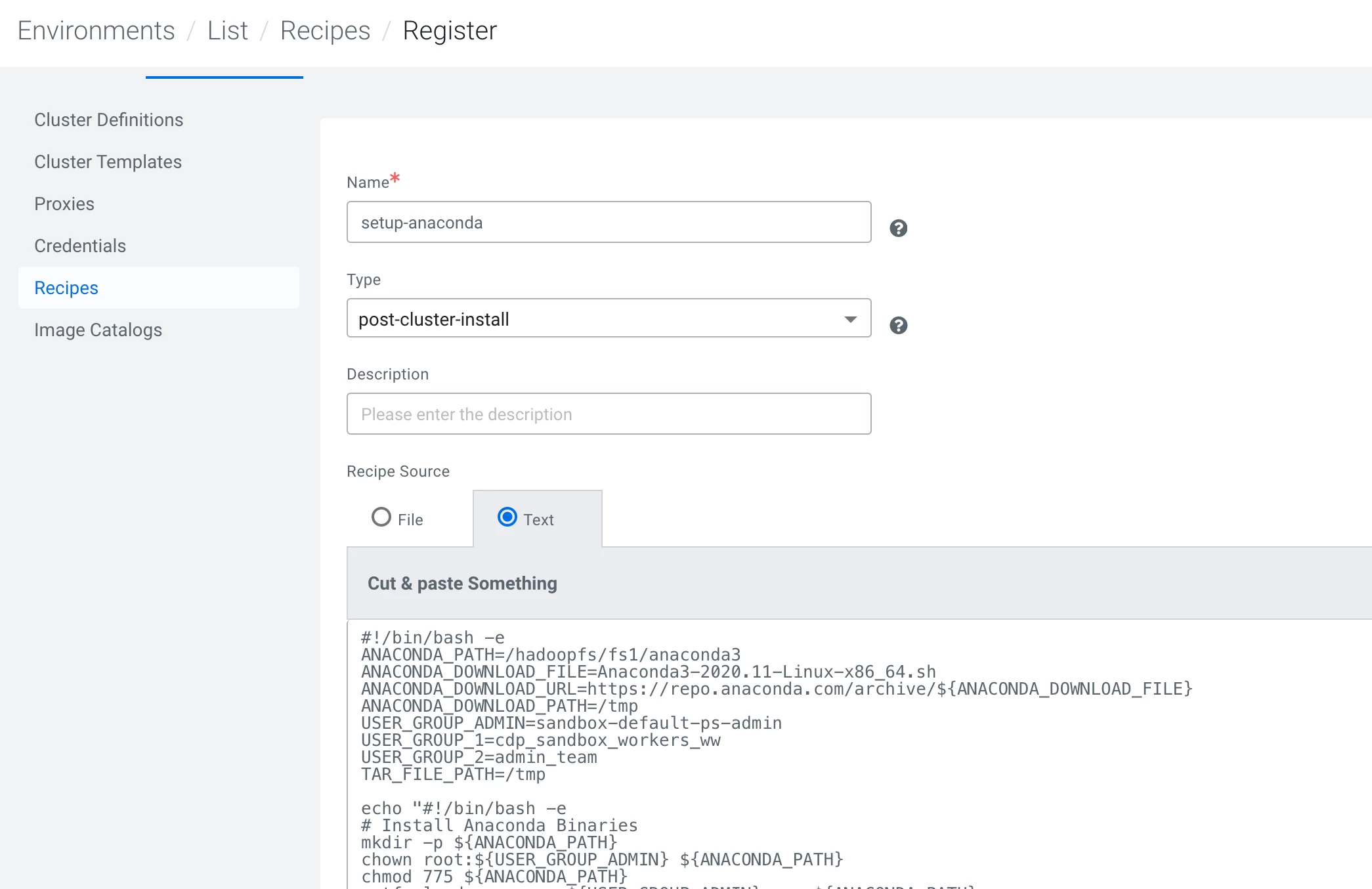This screenshot has height=889, width=1372.
Task: Go to Proxies in the sidebar
Action: (64, 204)
